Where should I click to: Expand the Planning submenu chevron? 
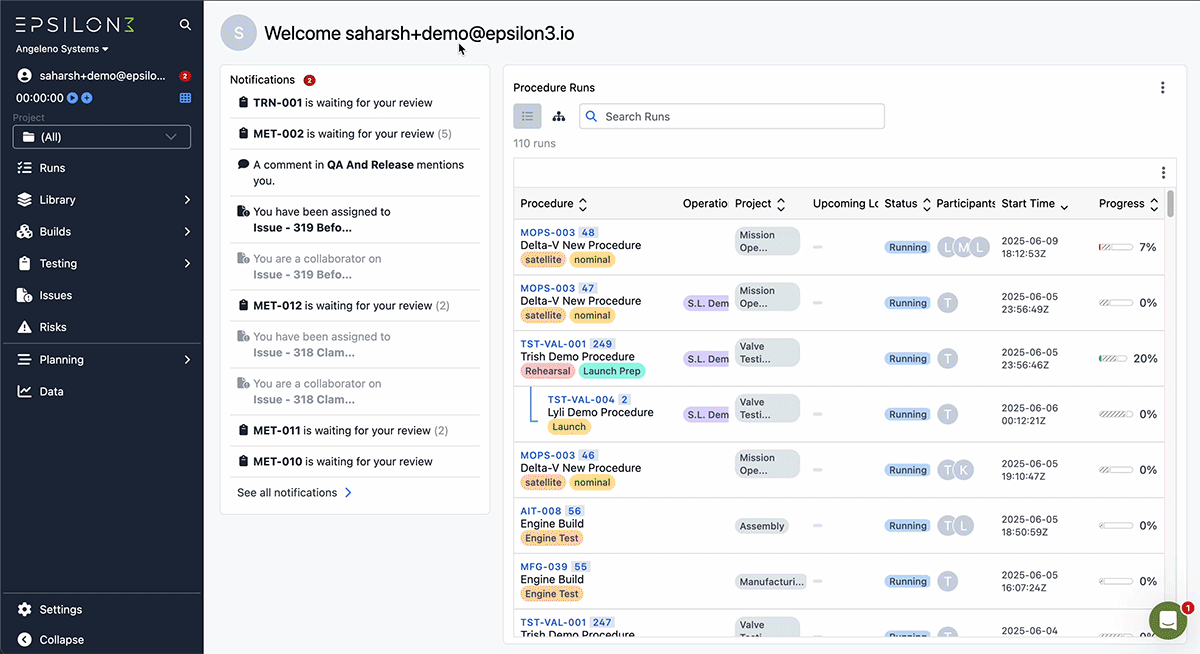coord(187,360)
